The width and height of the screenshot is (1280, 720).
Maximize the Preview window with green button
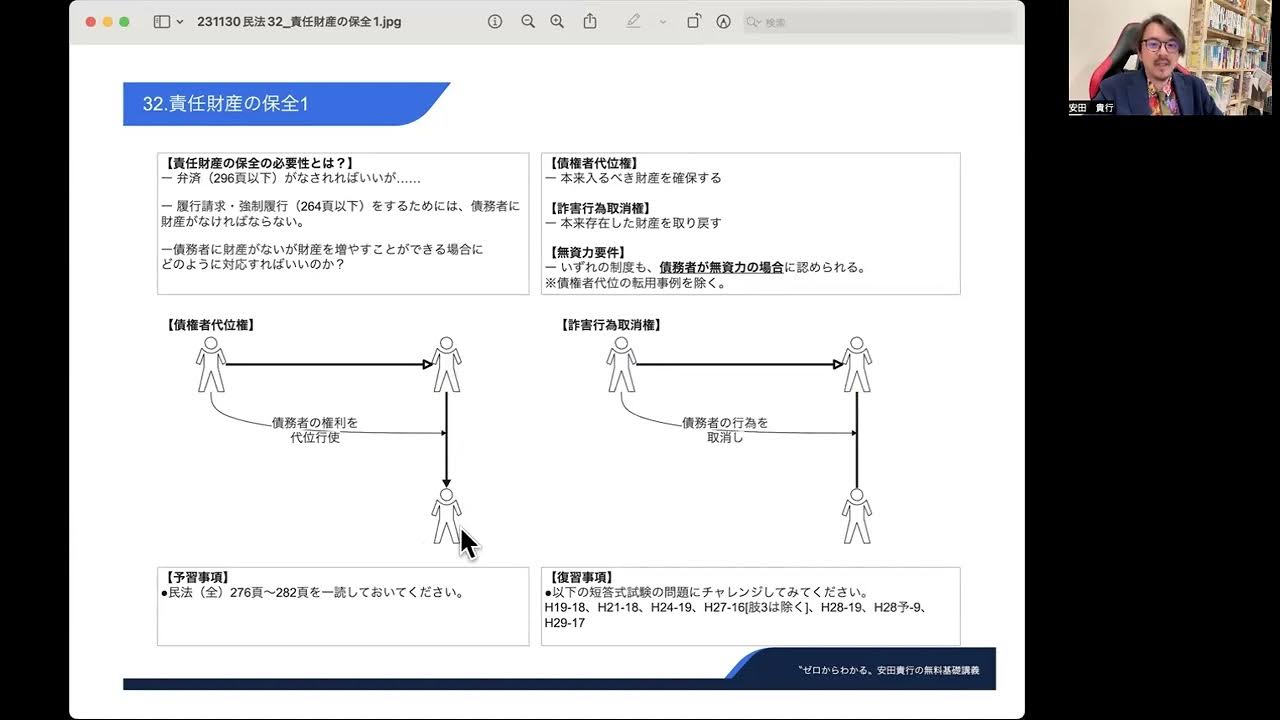(124, 22)
